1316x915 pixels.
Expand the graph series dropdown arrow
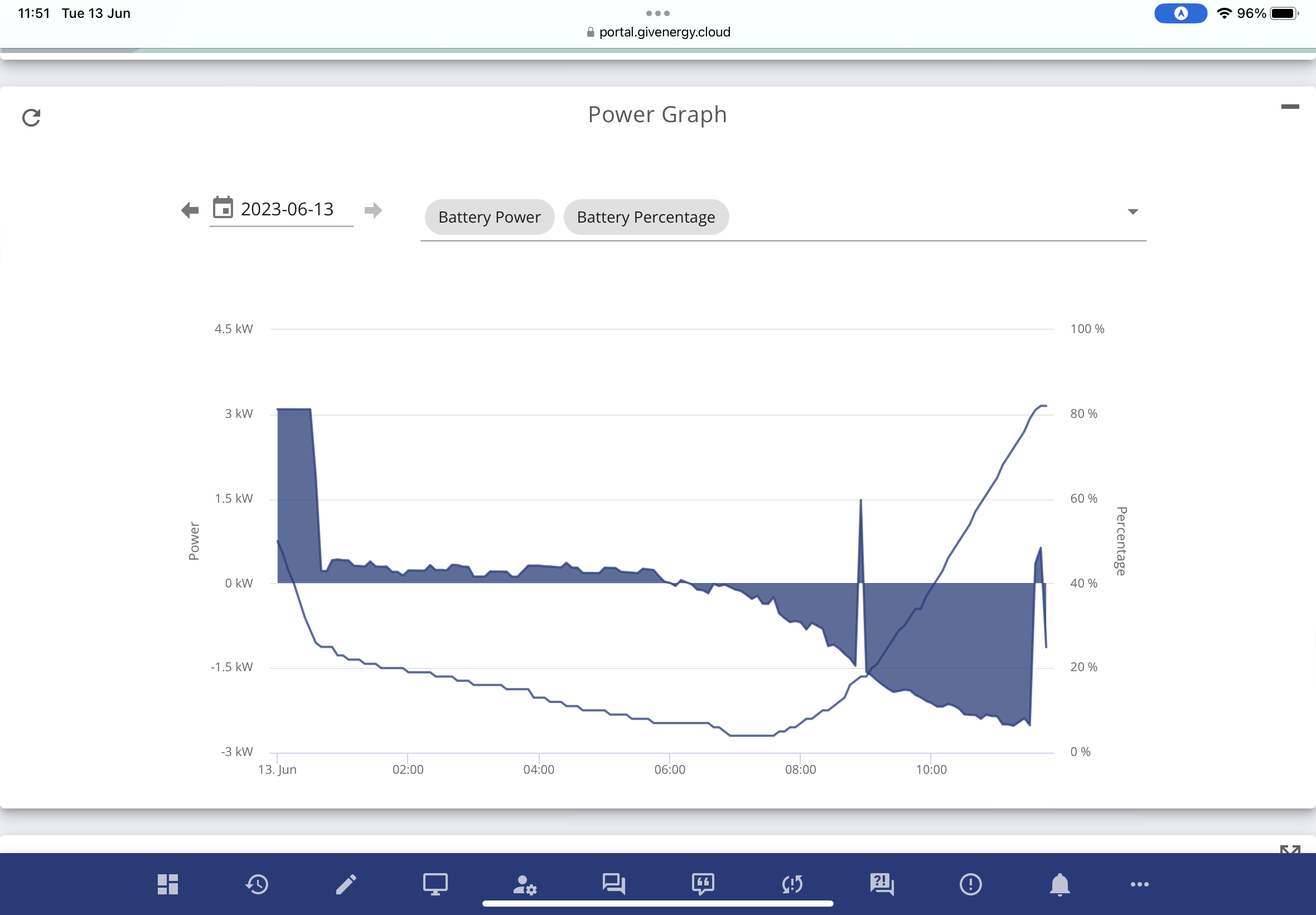1133,212
